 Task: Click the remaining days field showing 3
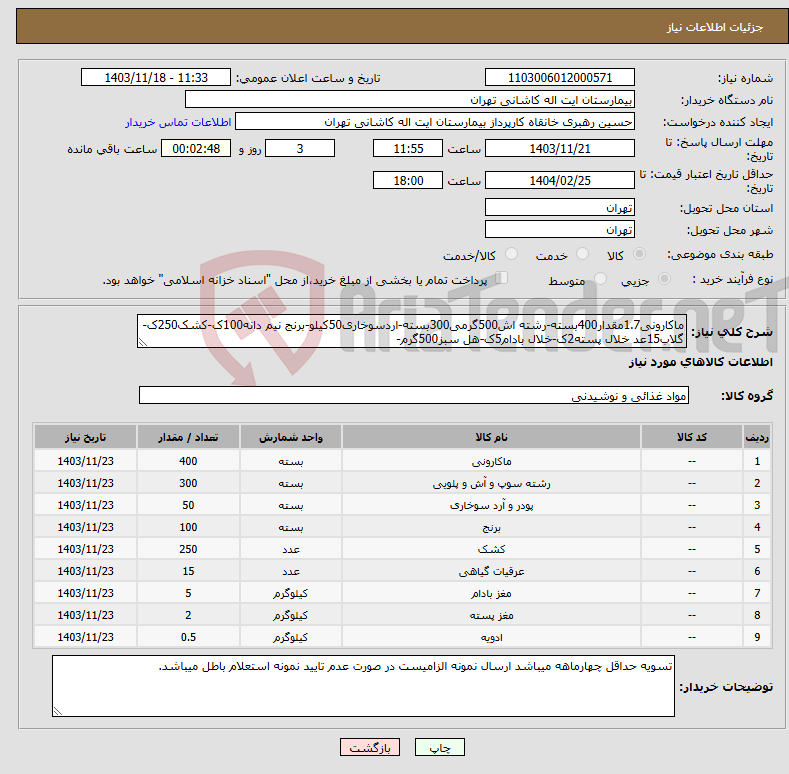[x=300, y=148]
